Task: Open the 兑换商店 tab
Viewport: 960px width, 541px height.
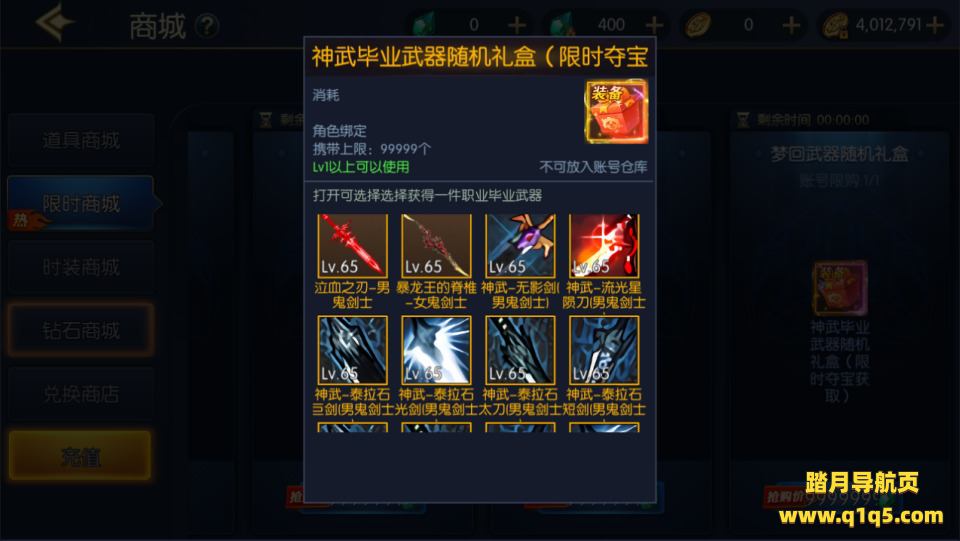Action: (x=81, y=394)
